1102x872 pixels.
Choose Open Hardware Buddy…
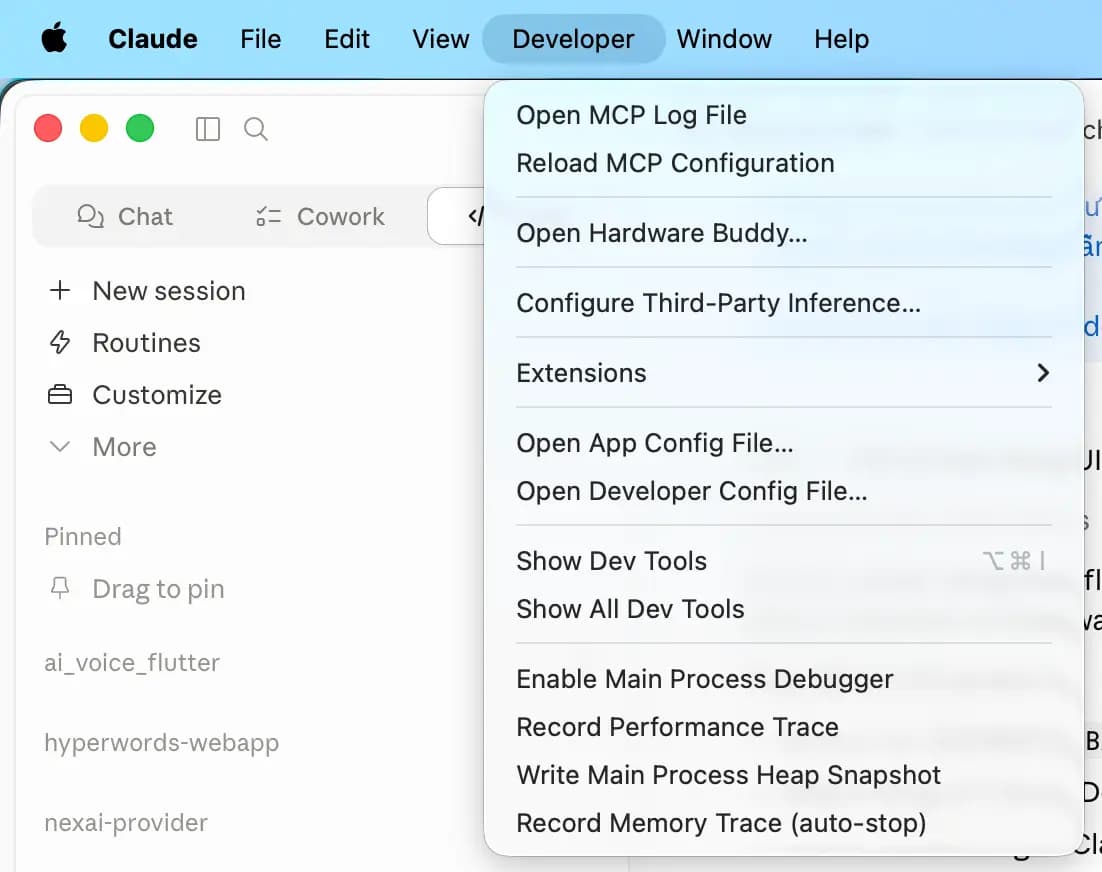784,233
